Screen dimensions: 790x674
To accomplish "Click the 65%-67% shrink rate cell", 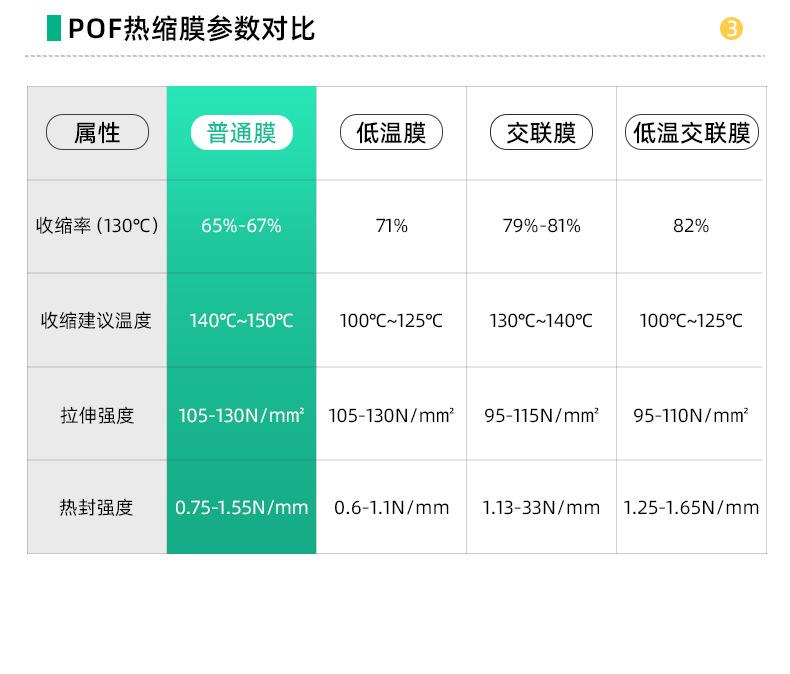I will (241, 226).
